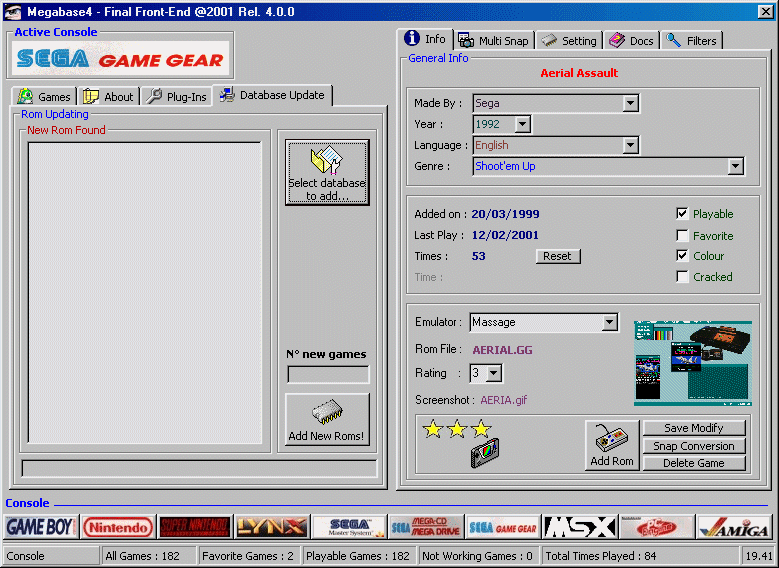Viewport: 779px width, 568px height.
Task: Enable the Favorite checkbox
Action: 683,235
